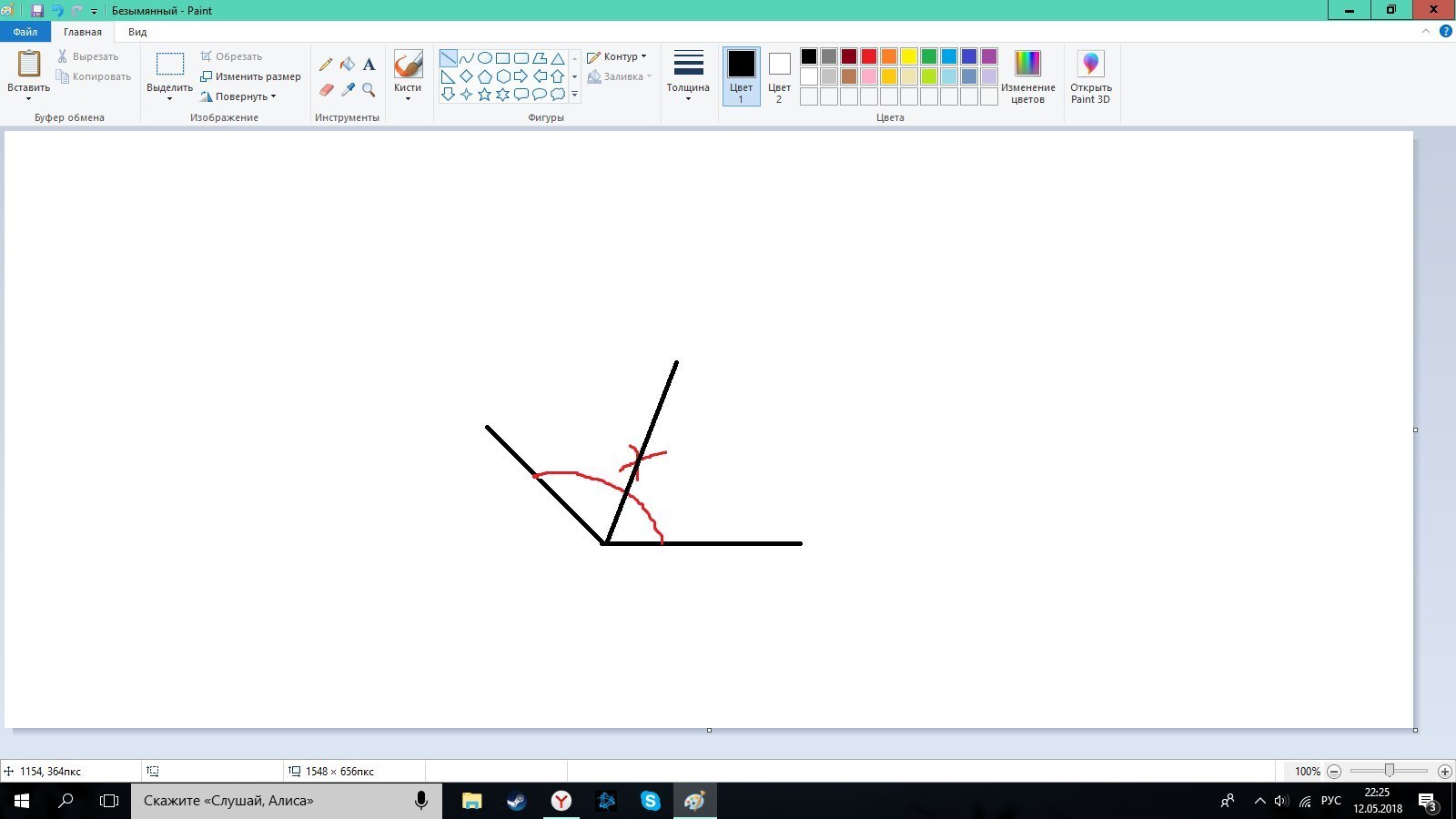The height and width of the screenshot is (819, 1456).
Task: Open the Файл menu
Action: tap(25, 32)
